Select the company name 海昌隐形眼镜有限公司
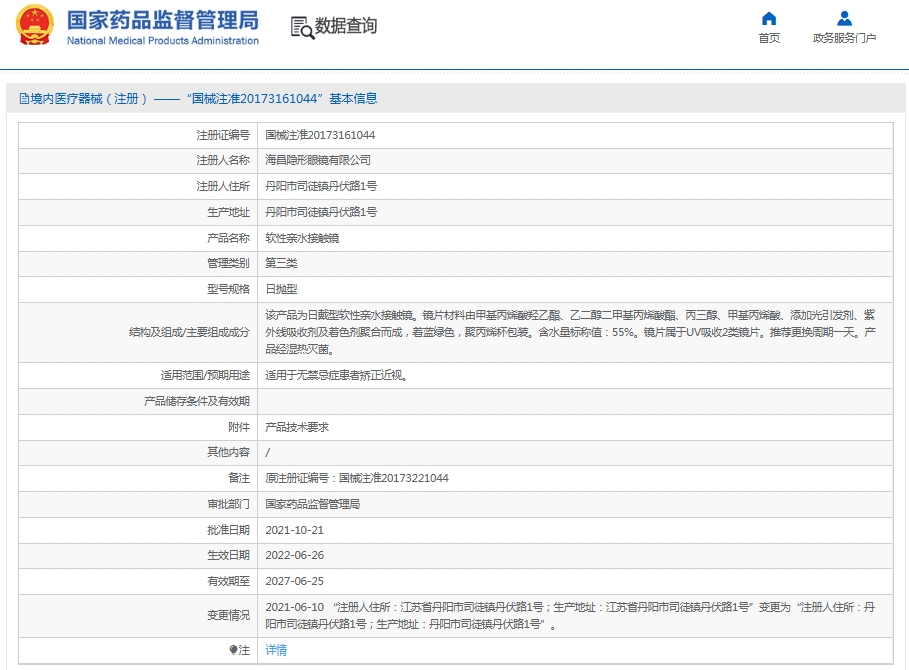Image resolution: width=909 pixels, height=670 pixels. pos(318,161)
